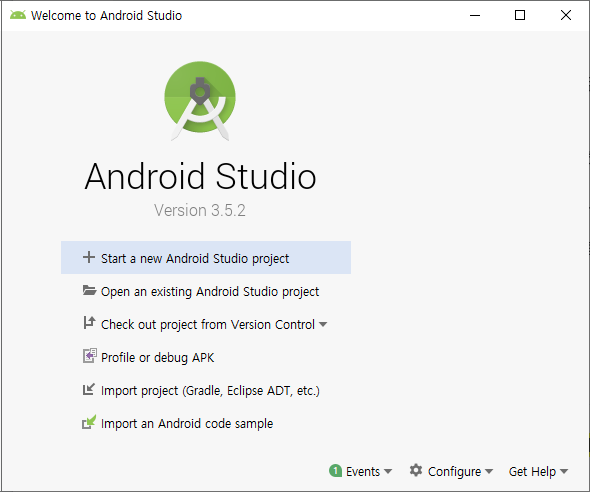Click the Android Studio compass logo
The image size is (590, 492).
(200, 101)
